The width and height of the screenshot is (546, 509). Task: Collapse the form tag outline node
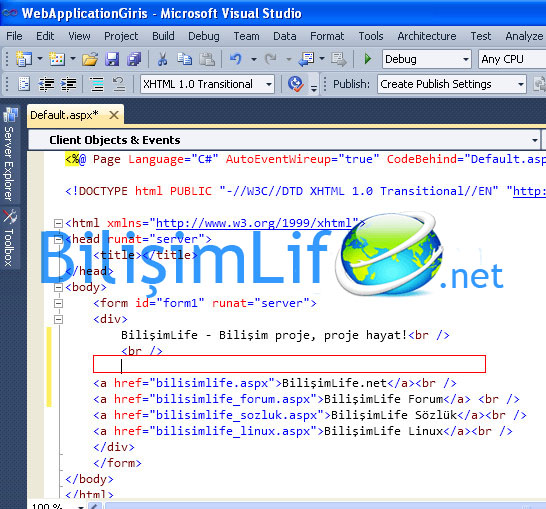point(58,304)
